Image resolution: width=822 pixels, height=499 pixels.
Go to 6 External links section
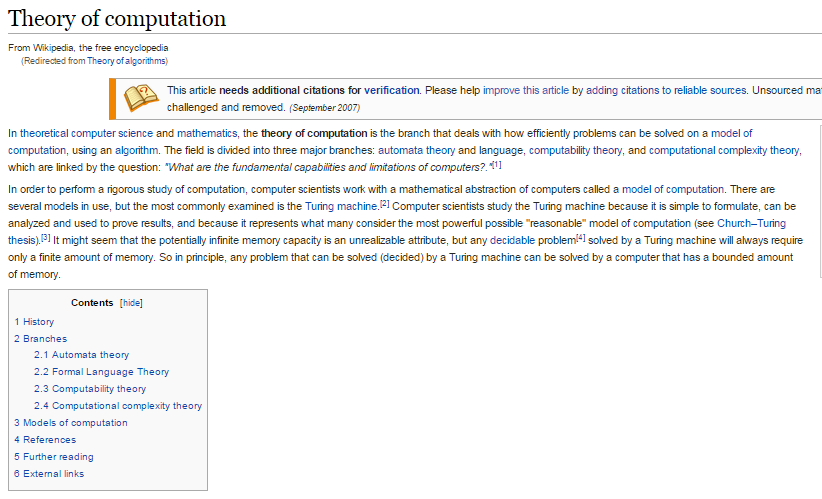[49, 474]
